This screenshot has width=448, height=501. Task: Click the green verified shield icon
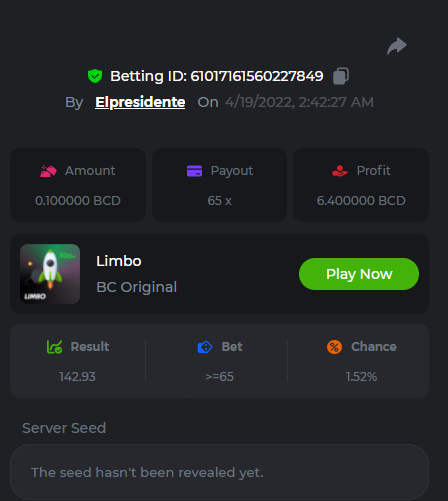point(95,76)
